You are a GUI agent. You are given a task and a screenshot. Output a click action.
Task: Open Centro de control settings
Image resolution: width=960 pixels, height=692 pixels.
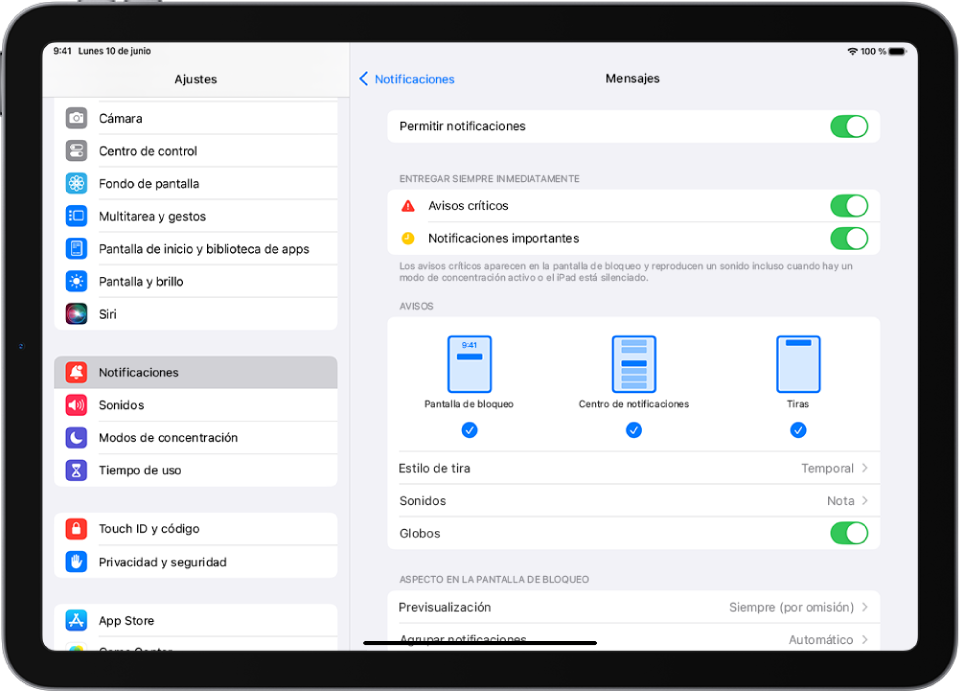click(x=196, y=151)
